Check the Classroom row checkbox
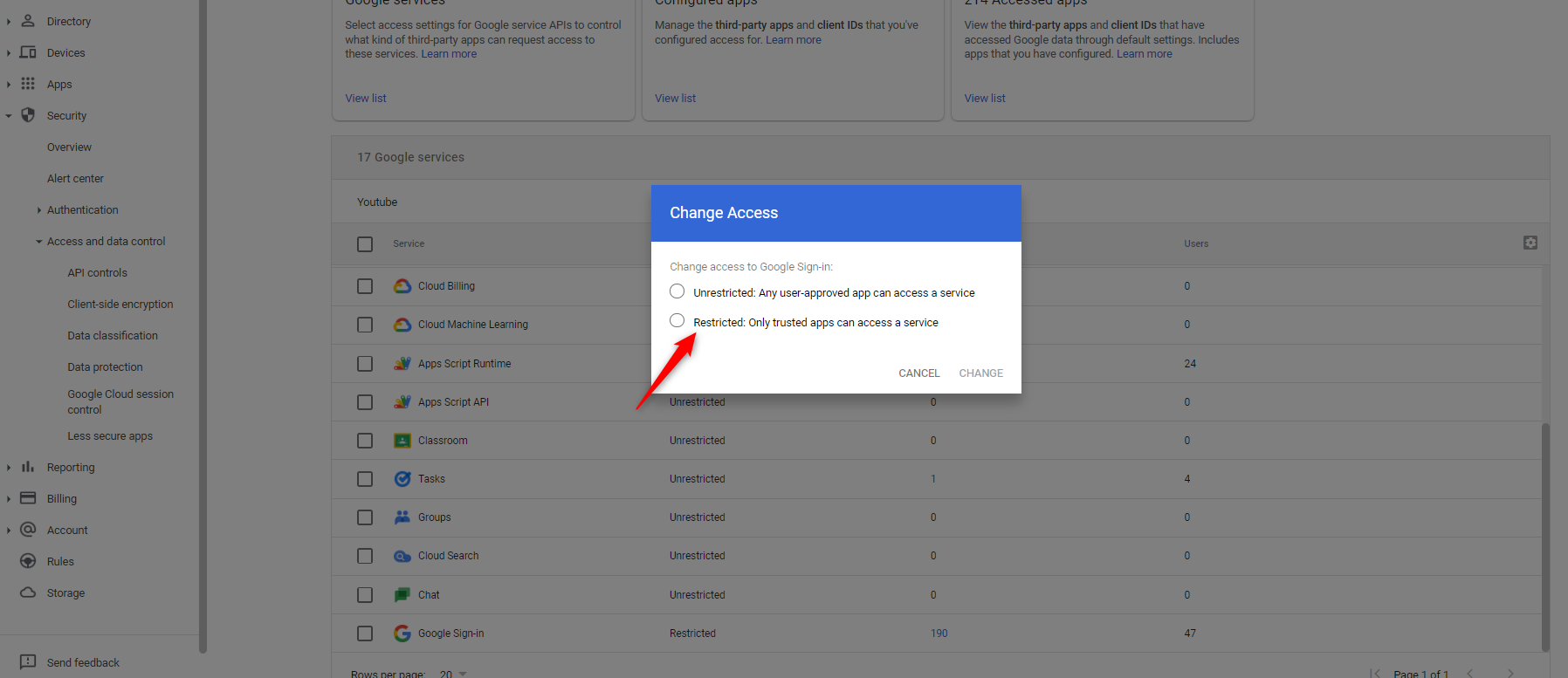The image size is (1568, 678). tap(365, 441)
